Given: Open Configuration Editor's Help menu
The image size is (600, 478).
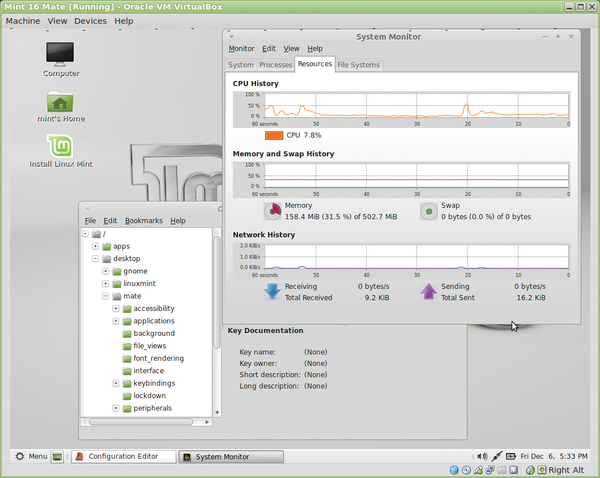Looking at the screenshot, I should [178, 221].
